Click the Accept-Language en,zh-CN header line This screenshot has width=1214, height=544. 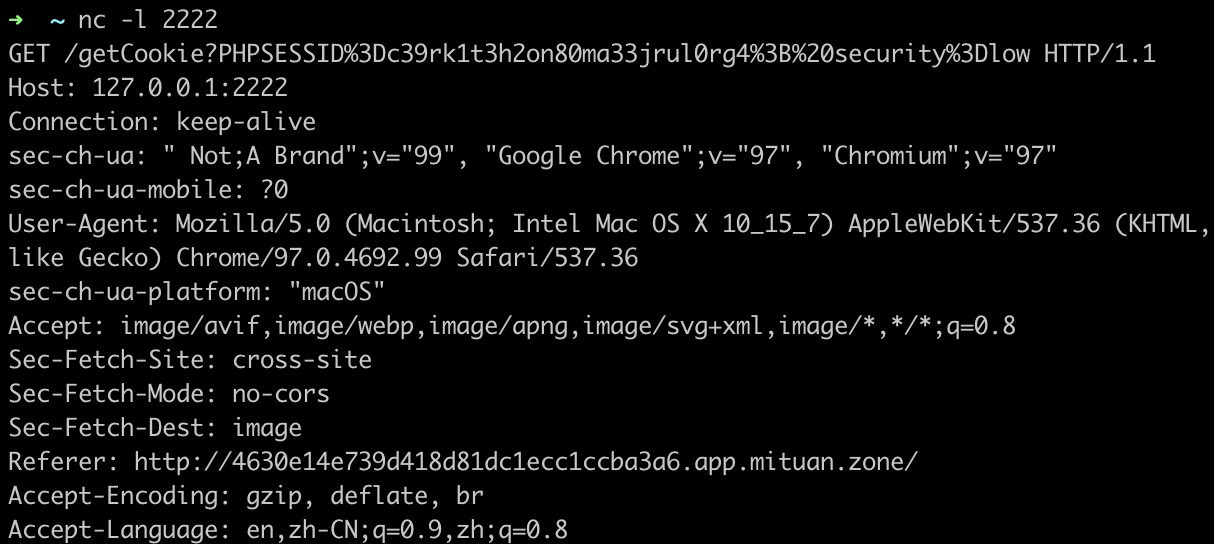click(288, 530)
